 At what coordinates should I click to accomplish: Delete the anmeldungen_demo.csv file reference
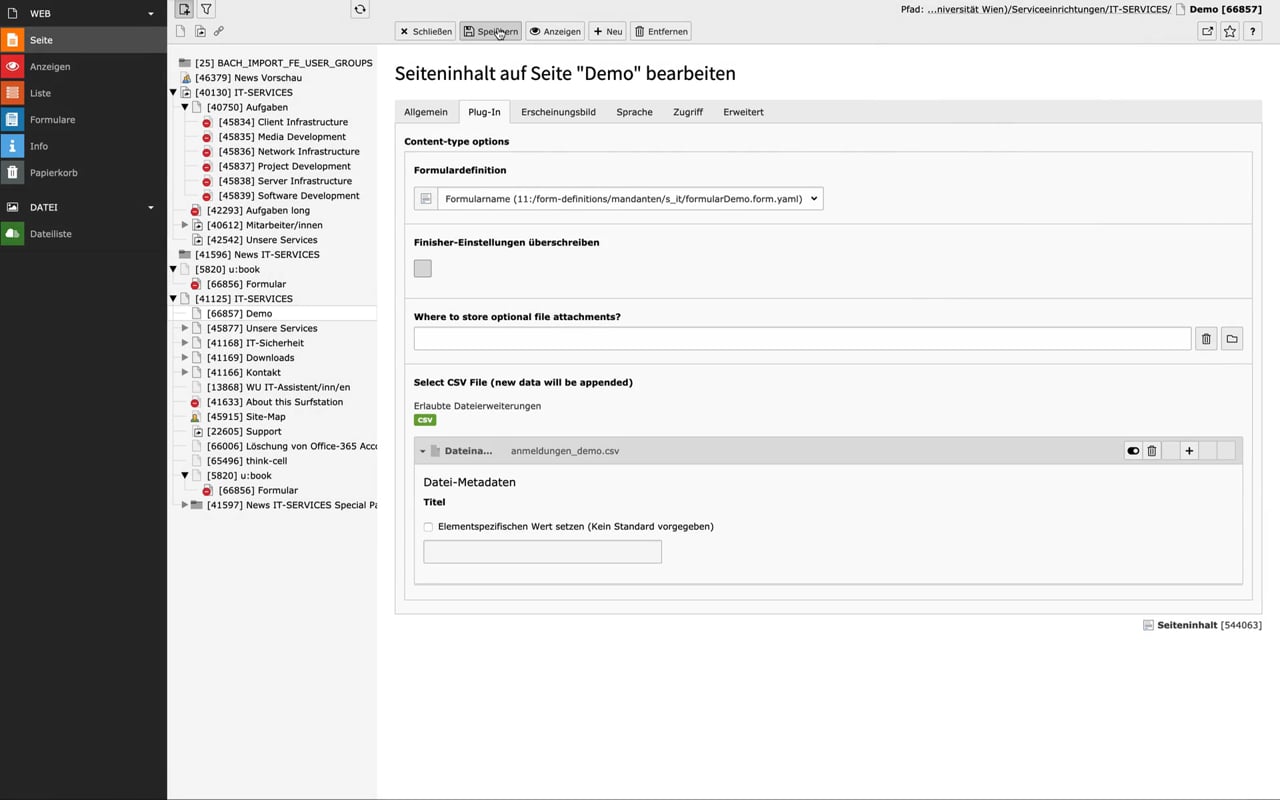click(1151, 451)
